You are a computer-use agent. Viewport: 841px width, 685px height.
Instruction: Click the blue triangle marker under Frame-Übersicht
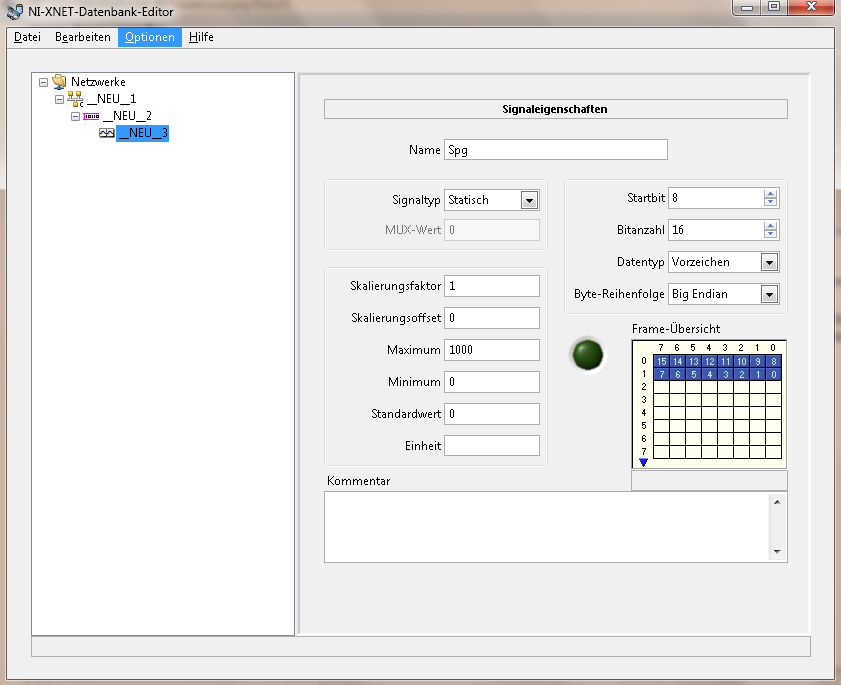(644, 462)
